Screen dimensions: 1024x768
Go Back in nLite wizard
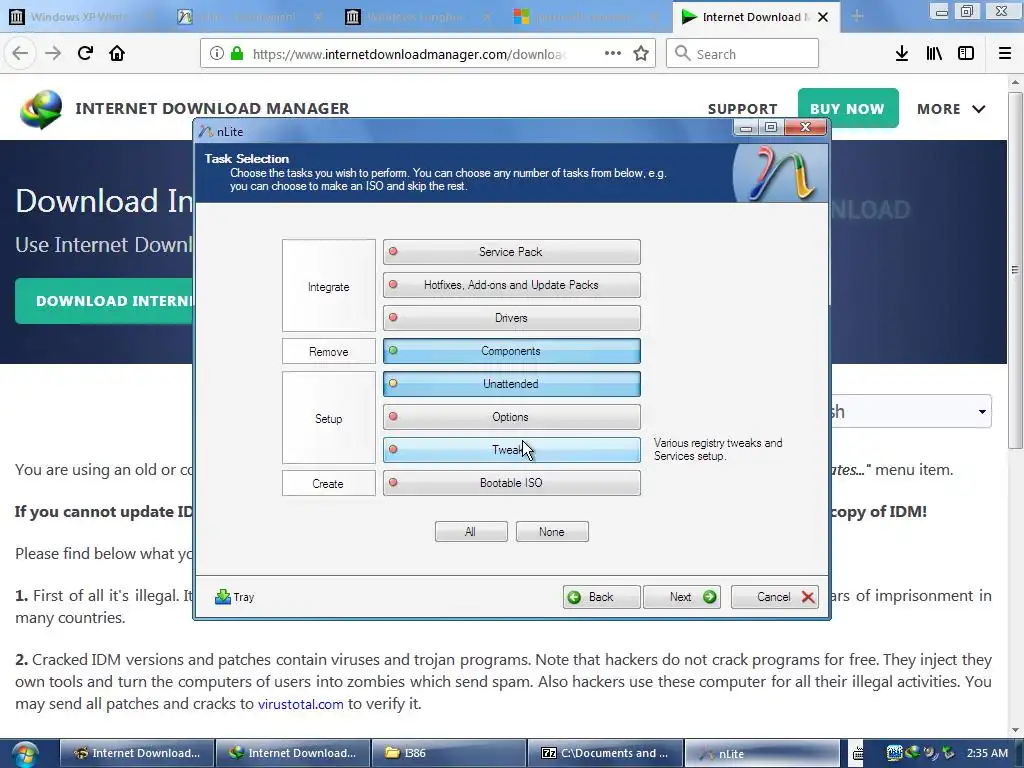601,597
